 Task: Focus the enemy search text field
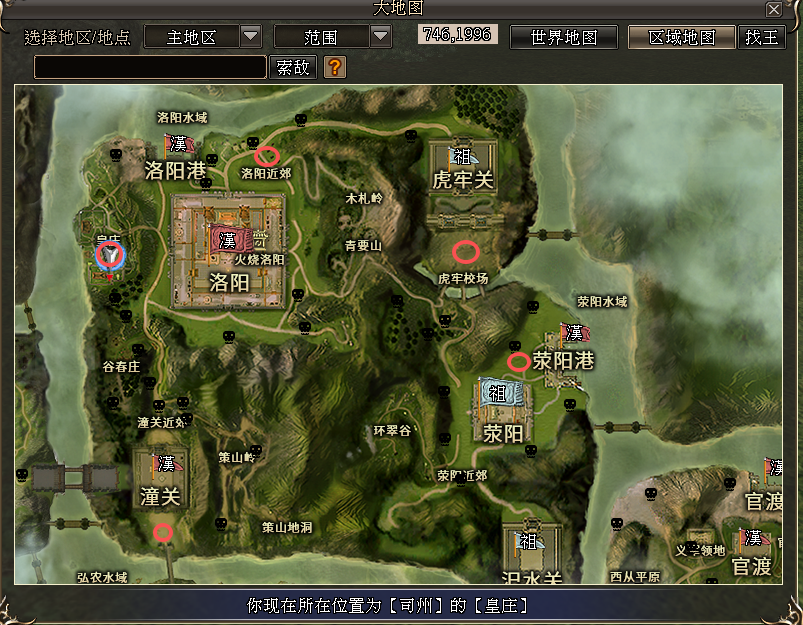click(x=150, y=67)
